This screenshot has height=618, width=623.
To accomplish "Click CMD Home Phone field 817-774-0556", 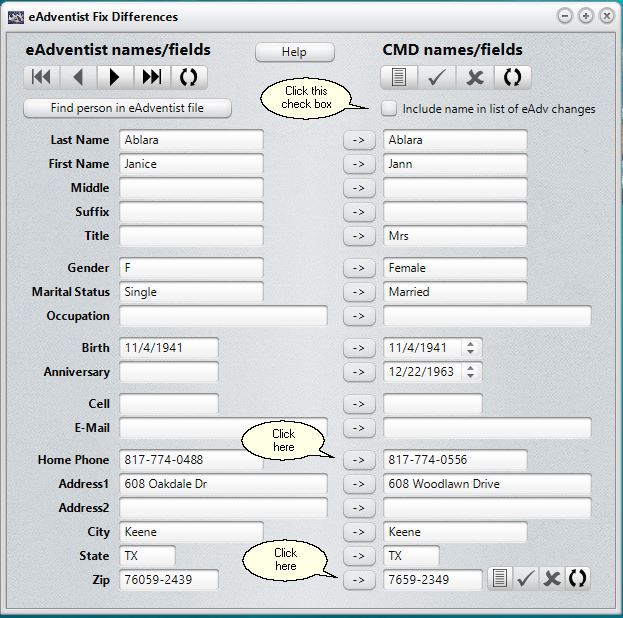I will [x=455, y=460].
